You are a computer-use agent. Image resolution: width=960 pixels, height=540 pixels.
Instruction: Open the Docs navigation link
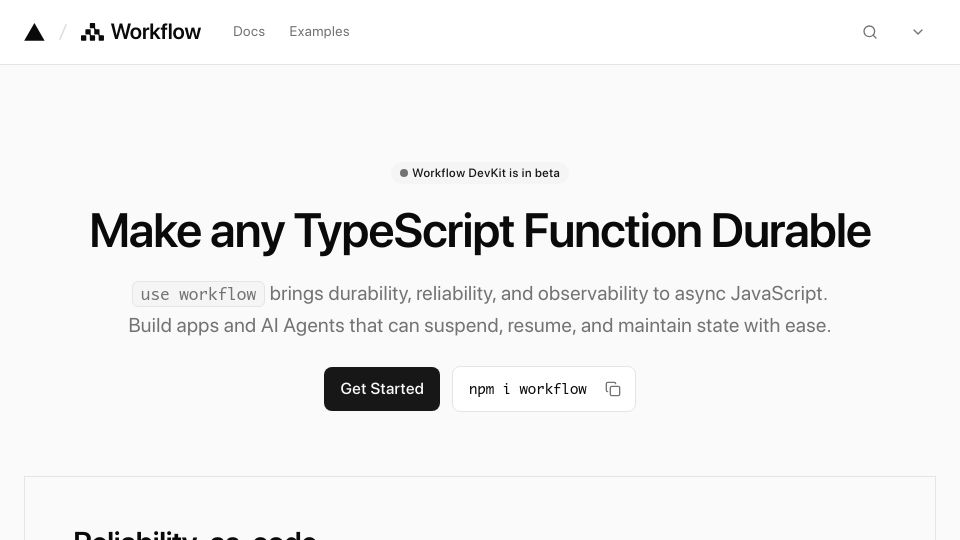pos(249,31)
